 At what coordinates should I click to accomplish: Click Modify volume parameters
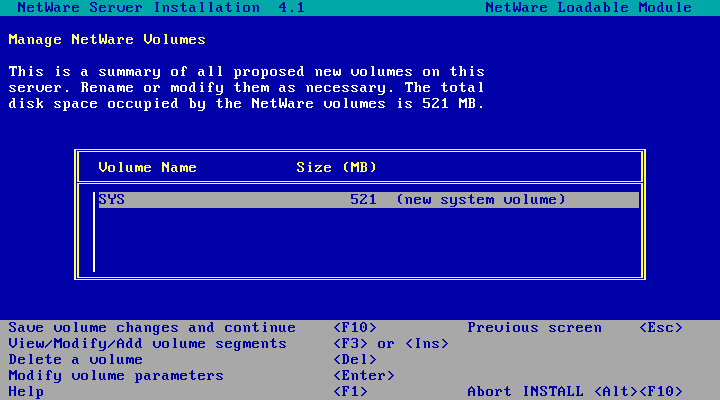[x=116, y=376]
